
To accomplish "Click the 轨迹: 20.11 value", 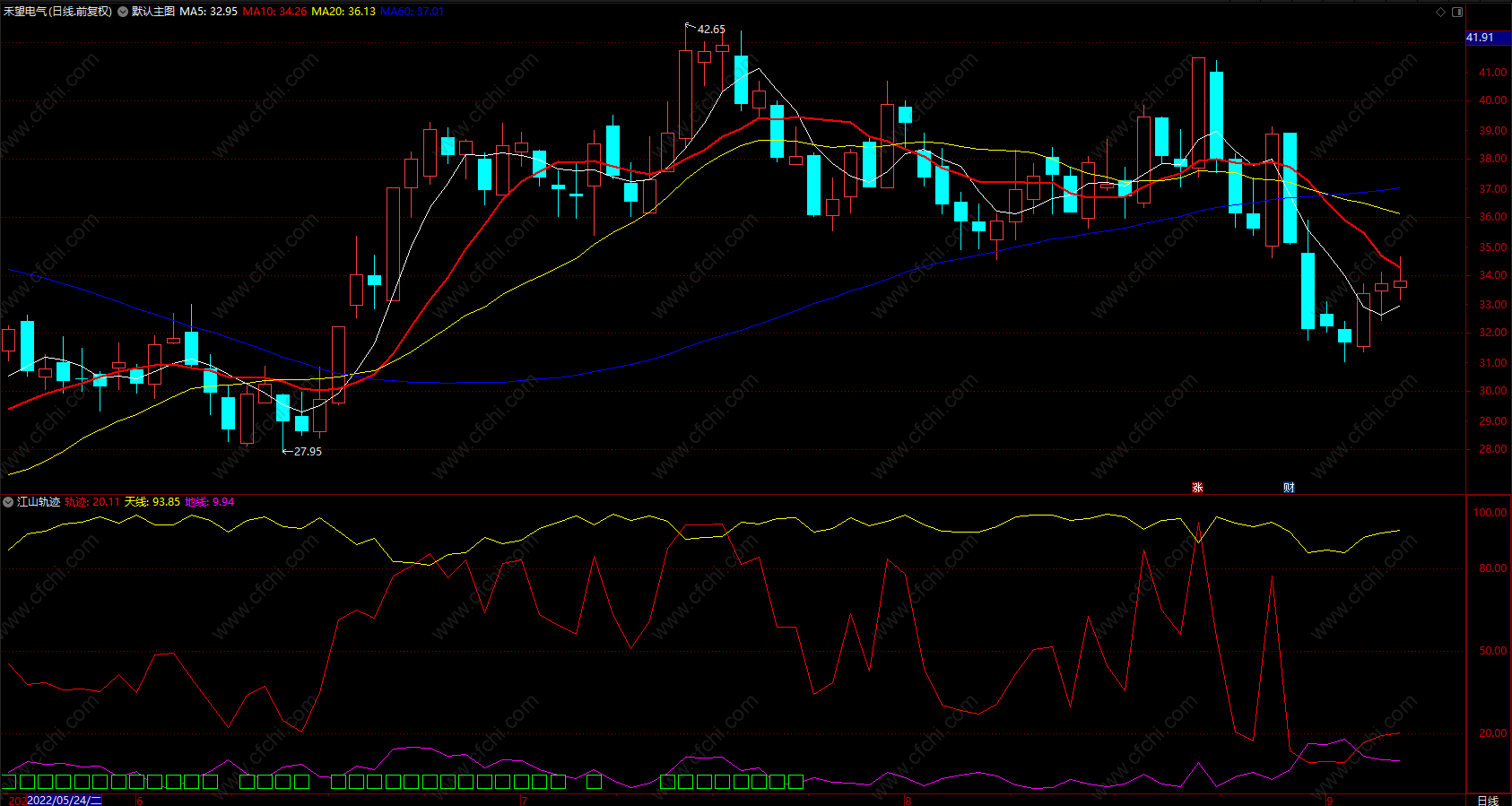I will [x=92, y=502].
